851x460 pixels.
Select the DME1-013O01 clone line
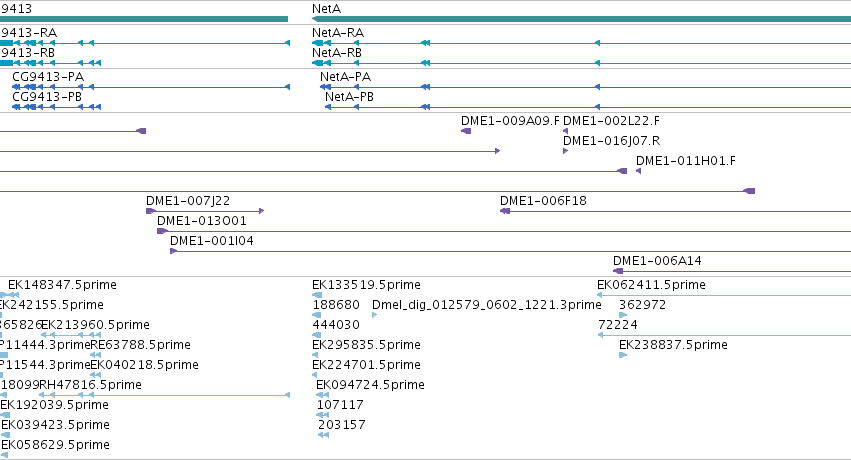coord(504,231)
